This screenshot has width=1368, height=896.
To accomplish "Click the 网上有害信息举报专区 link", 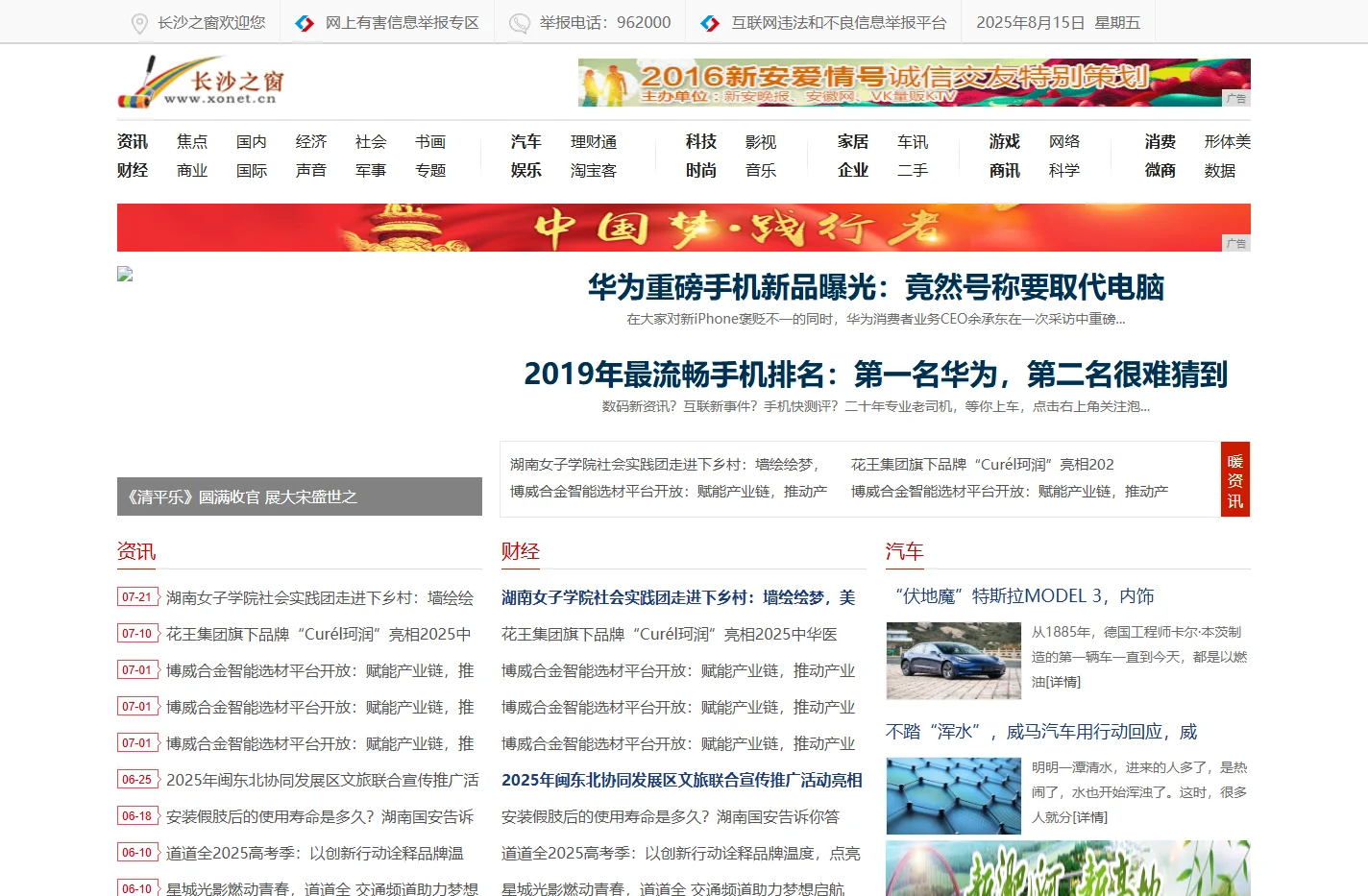I will pyautogui.click(x=402, y=23).
